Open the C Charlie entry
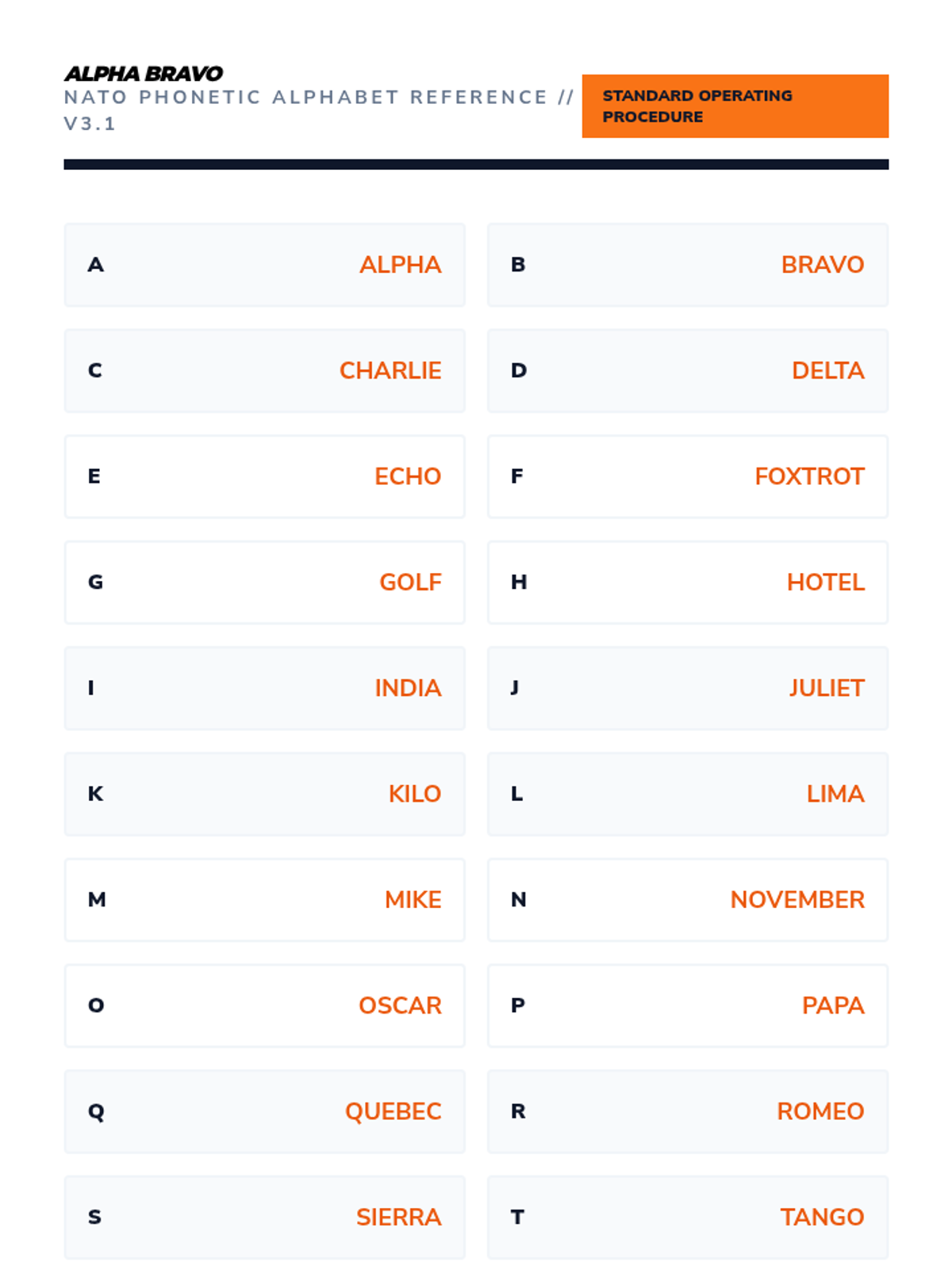 264,371
